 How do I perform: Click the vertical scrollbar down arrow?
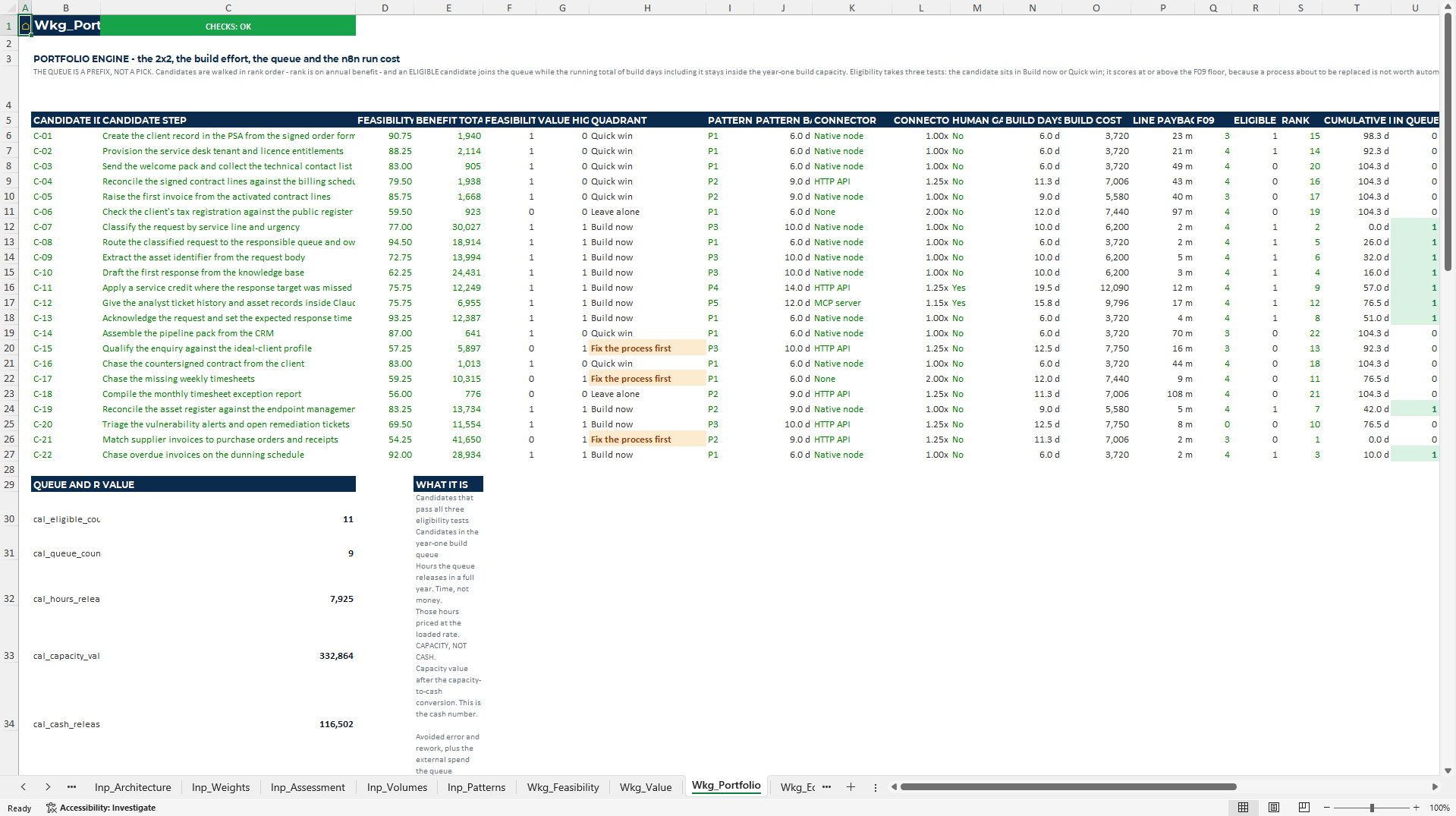(x=1448, y=770)
